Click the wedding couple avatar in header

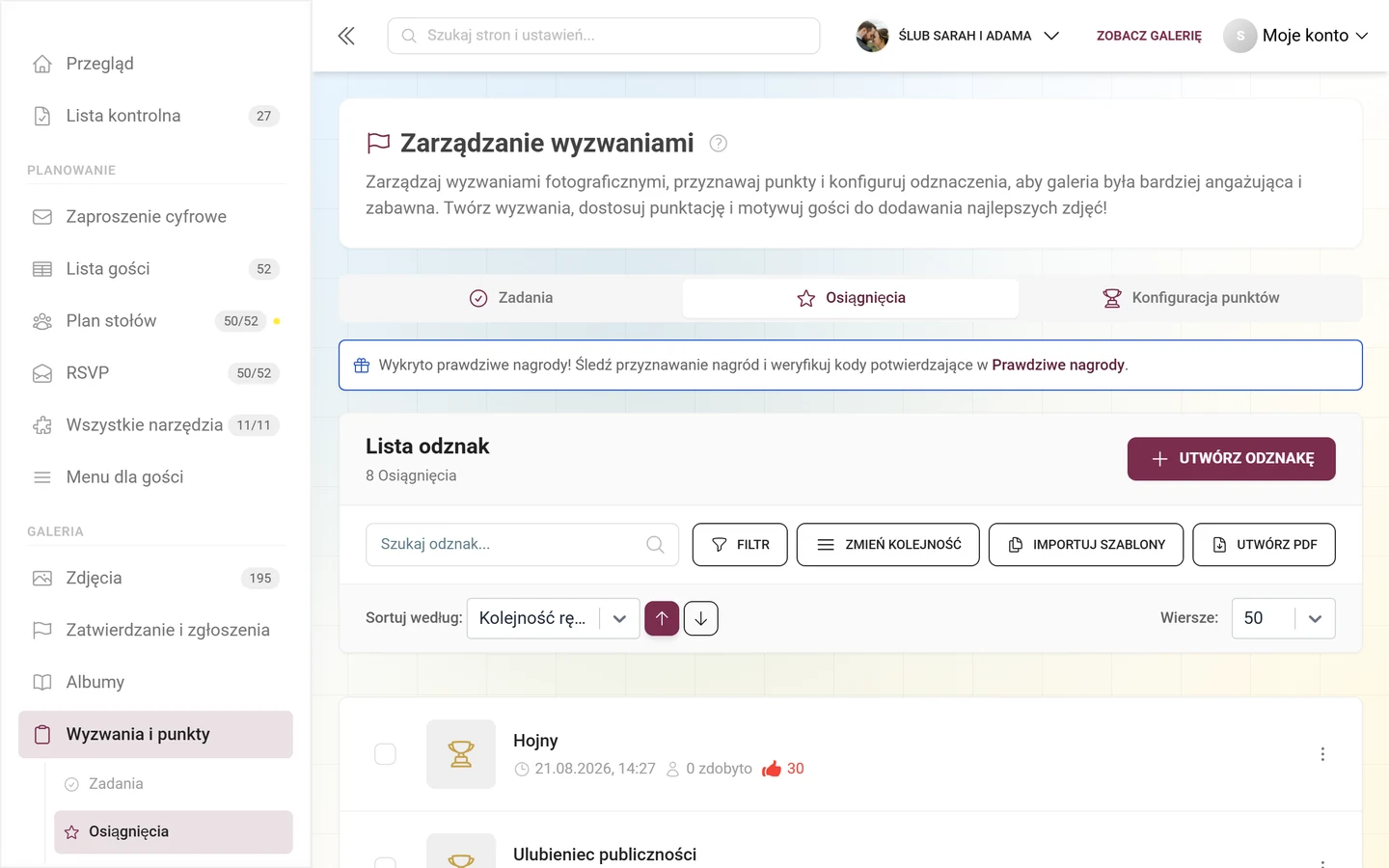(872, 36)
